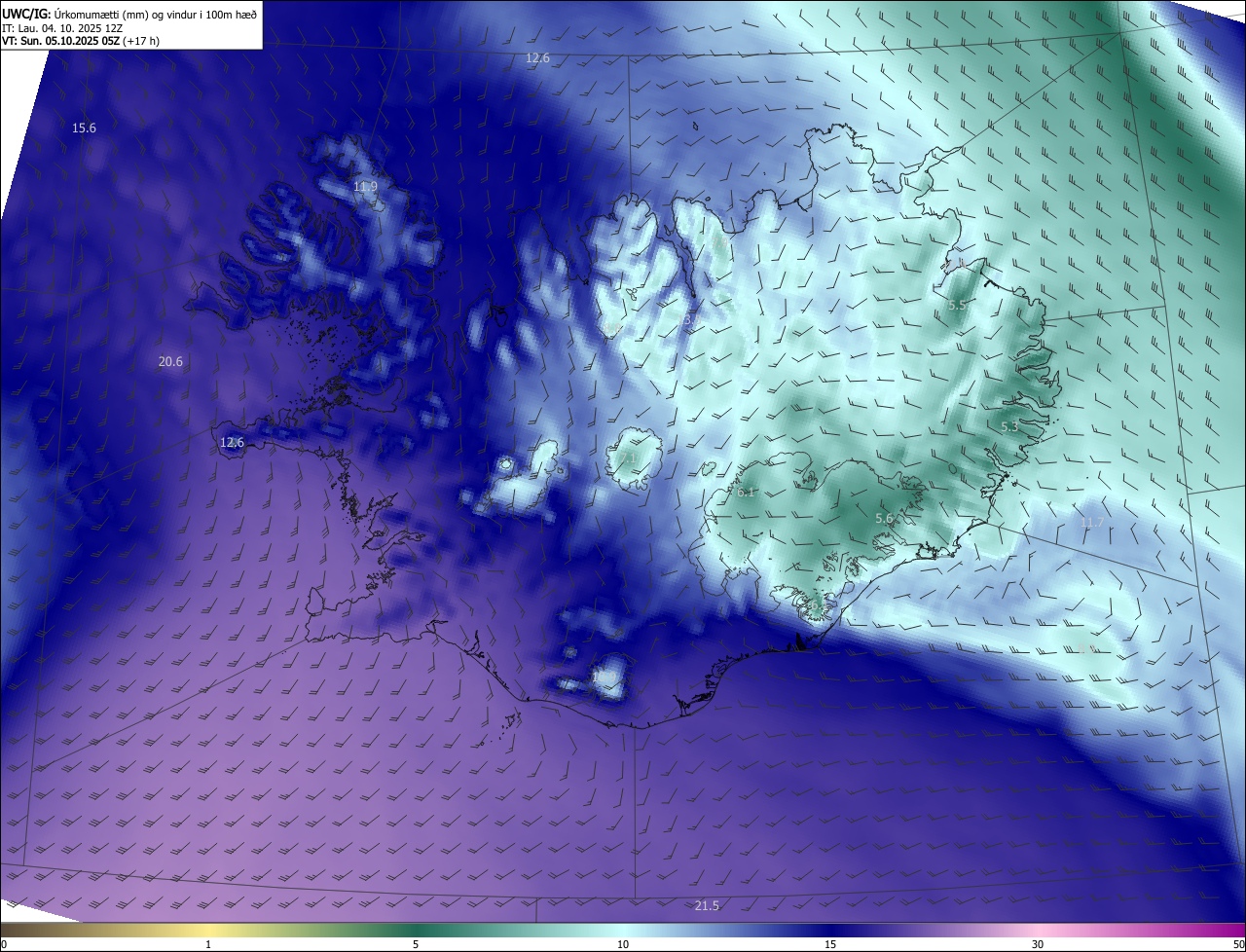Image resolution: width=1246 pixels, height=952 pixels.
Task: Click the 5.6 value label
Action: coord(884,519)
